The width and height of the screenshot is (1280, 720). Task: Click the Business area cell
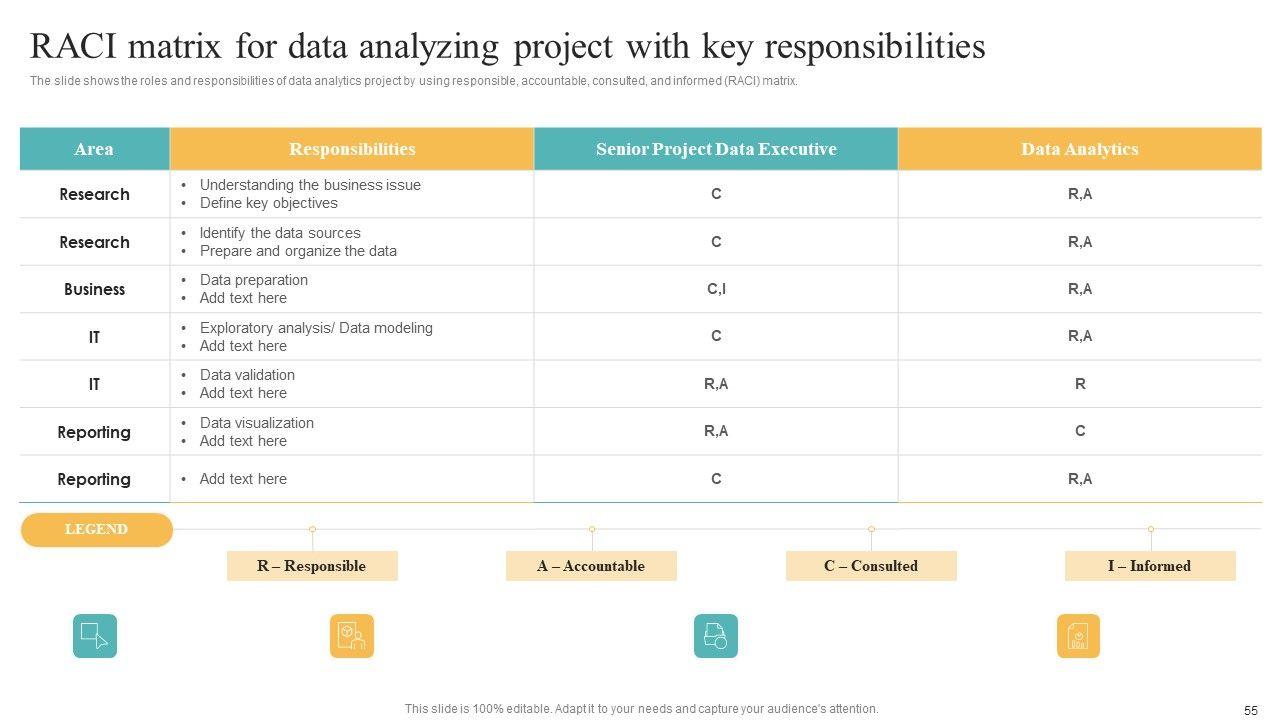click(94, 289)
